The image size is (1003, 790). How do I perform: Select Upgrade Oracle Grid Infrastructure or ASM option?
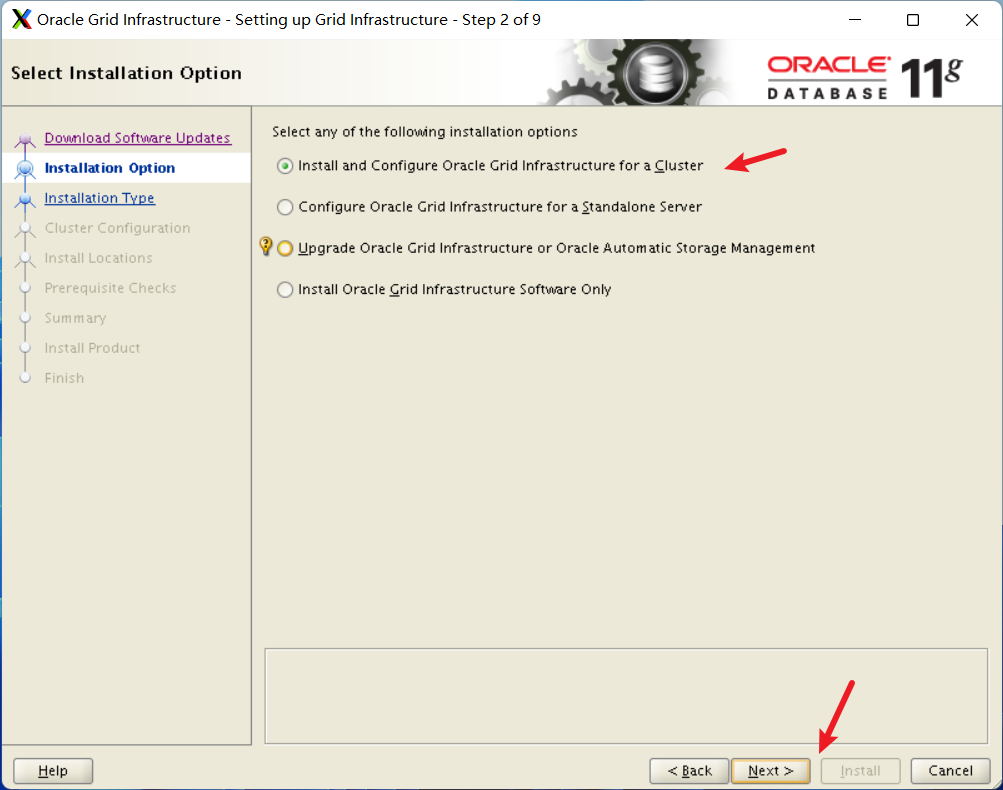coord(285,248)
